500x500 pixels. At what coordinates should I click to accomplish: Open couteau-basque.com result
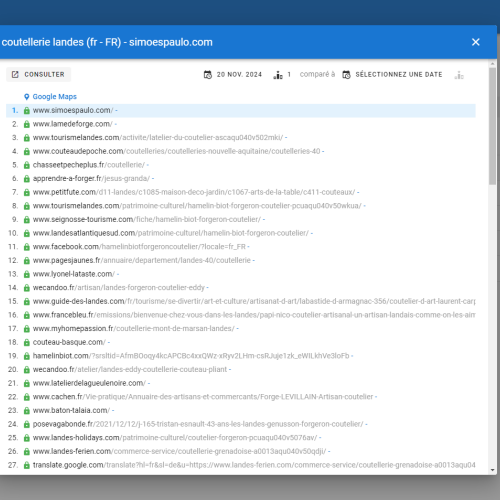69,343
